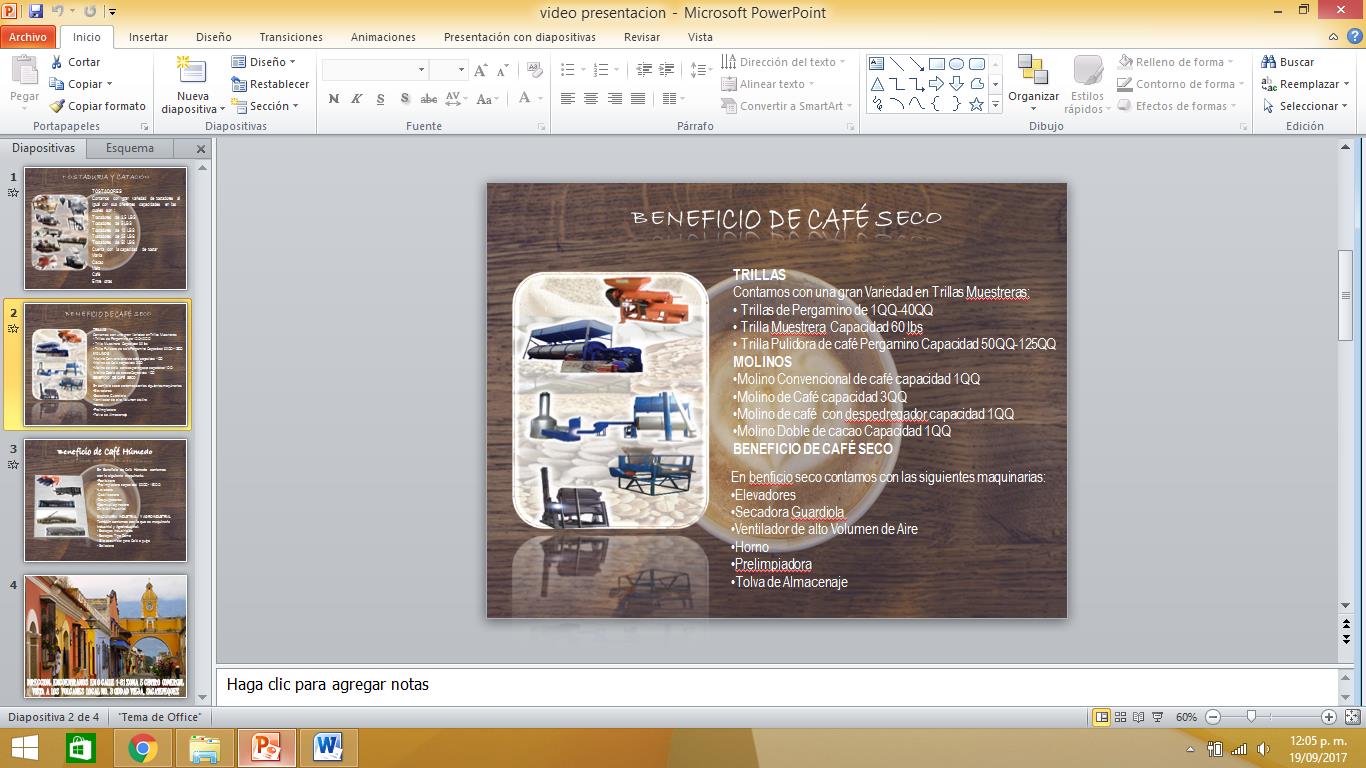Click the Save icon in quick access toolbar

(36, 12)
